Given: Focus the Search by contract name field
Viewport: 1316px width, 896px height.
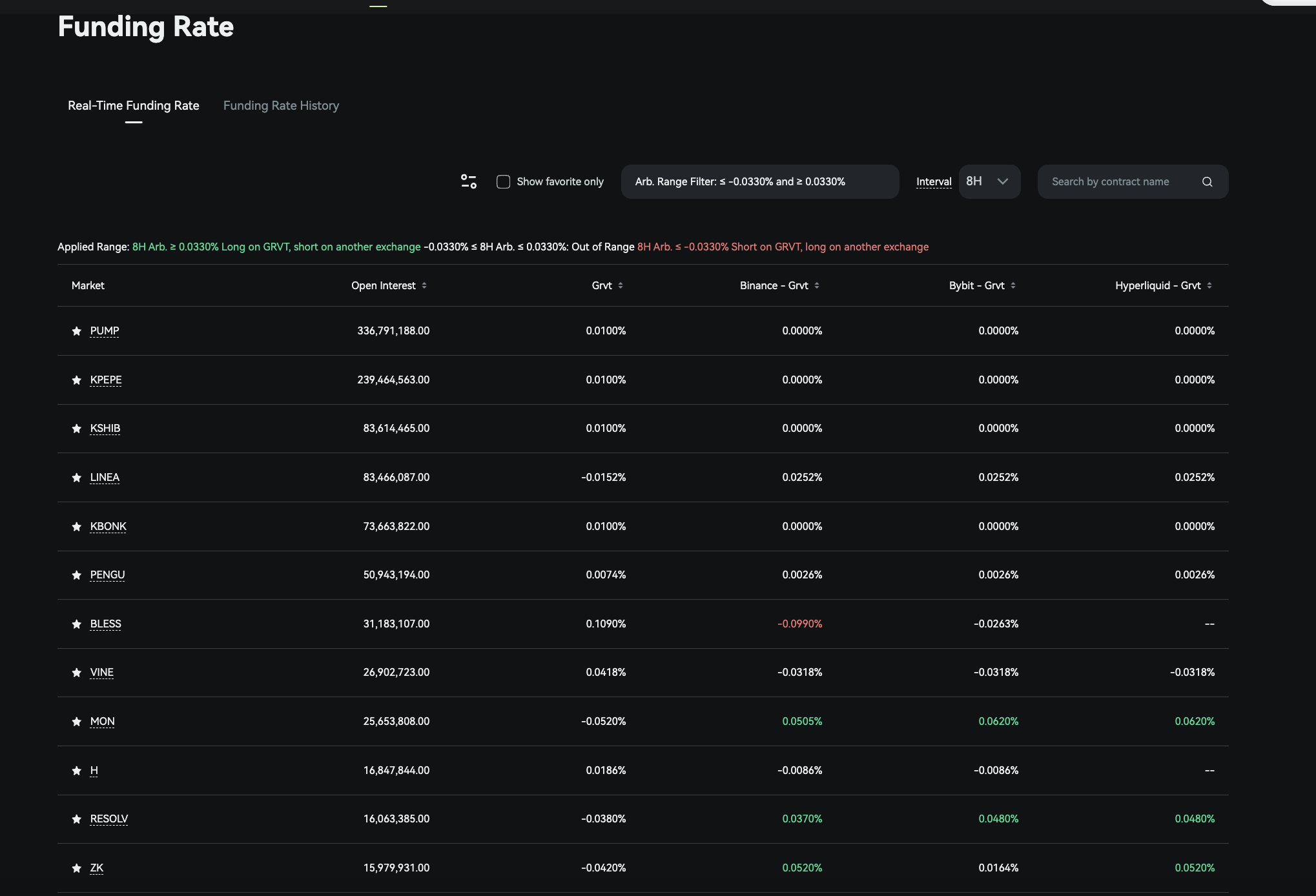Looking at the screenshot, I should (1124, 181).
